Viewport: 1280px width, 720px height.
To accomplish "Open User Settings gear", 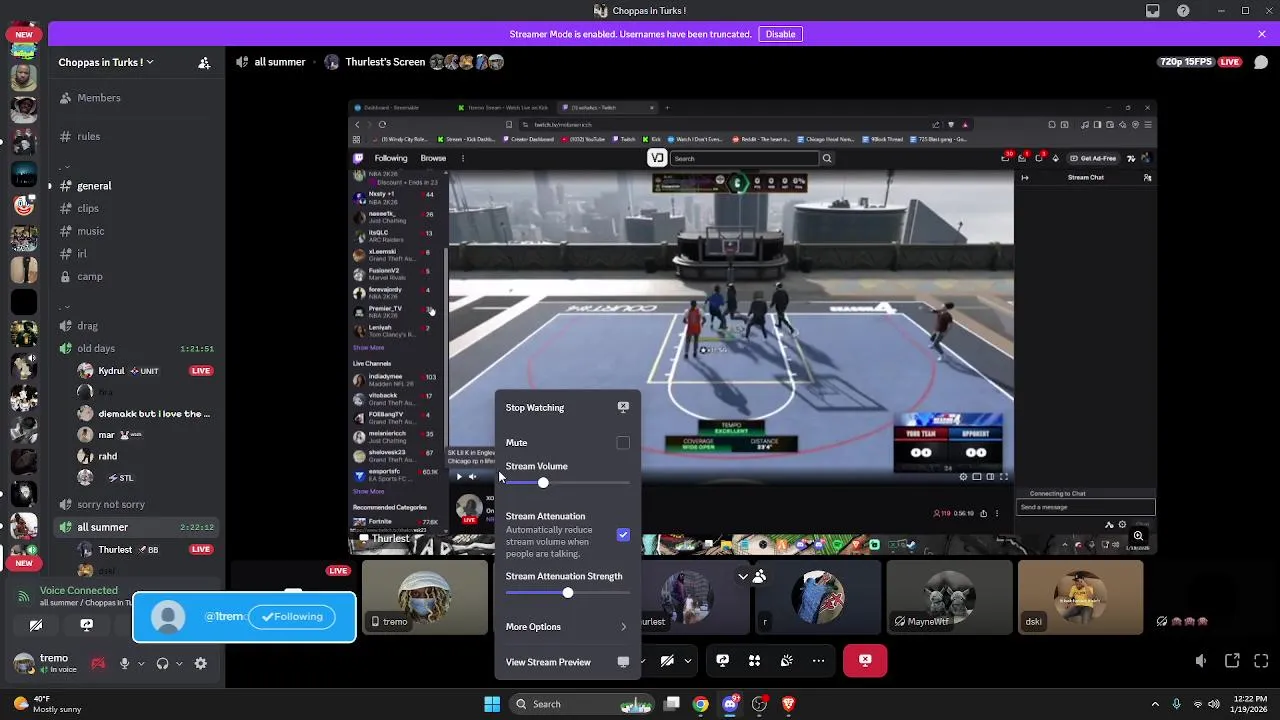I will click(x=201, y=663).
